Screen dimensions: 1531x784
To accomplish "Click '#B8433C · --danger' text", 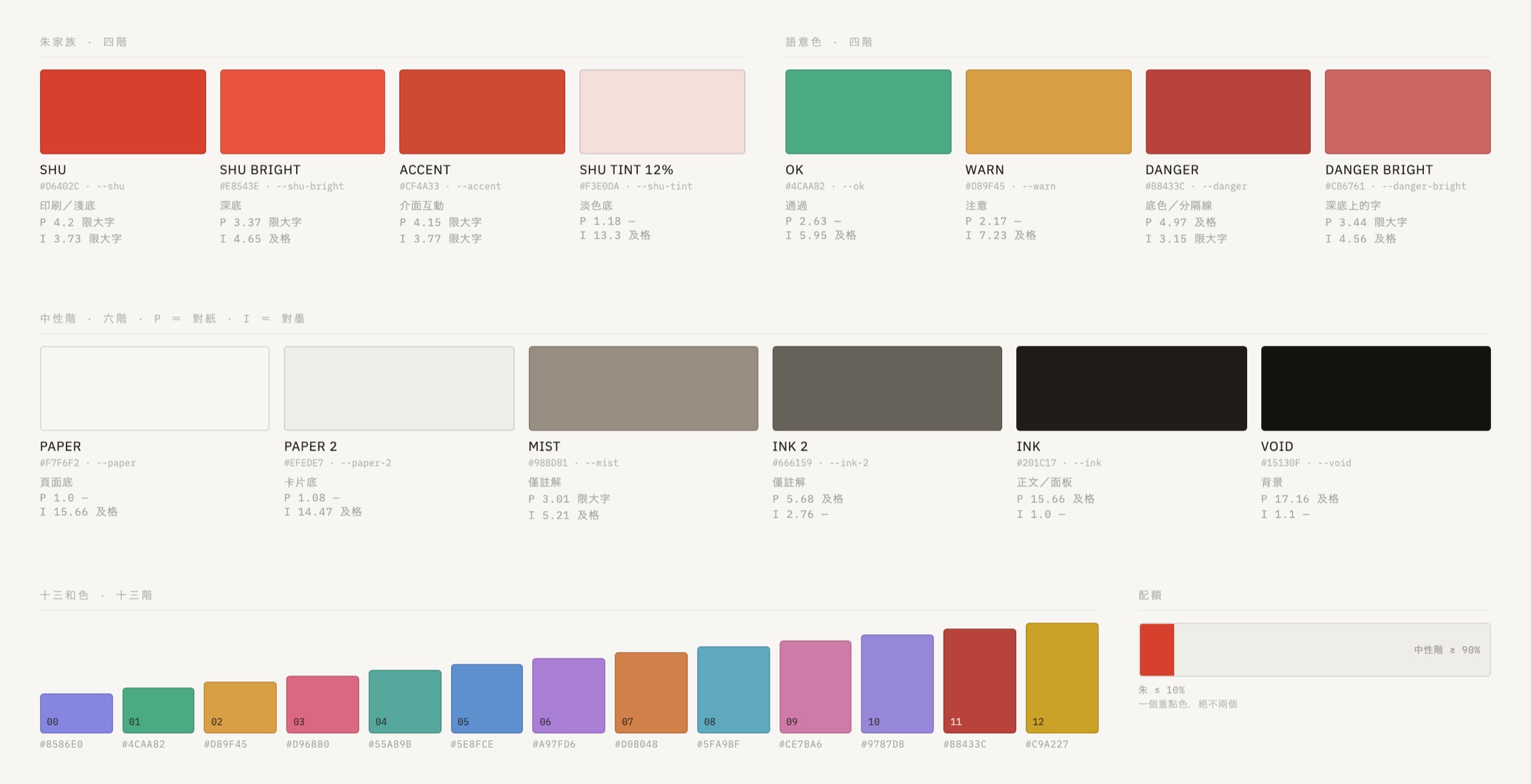I will coord(1196,186).
